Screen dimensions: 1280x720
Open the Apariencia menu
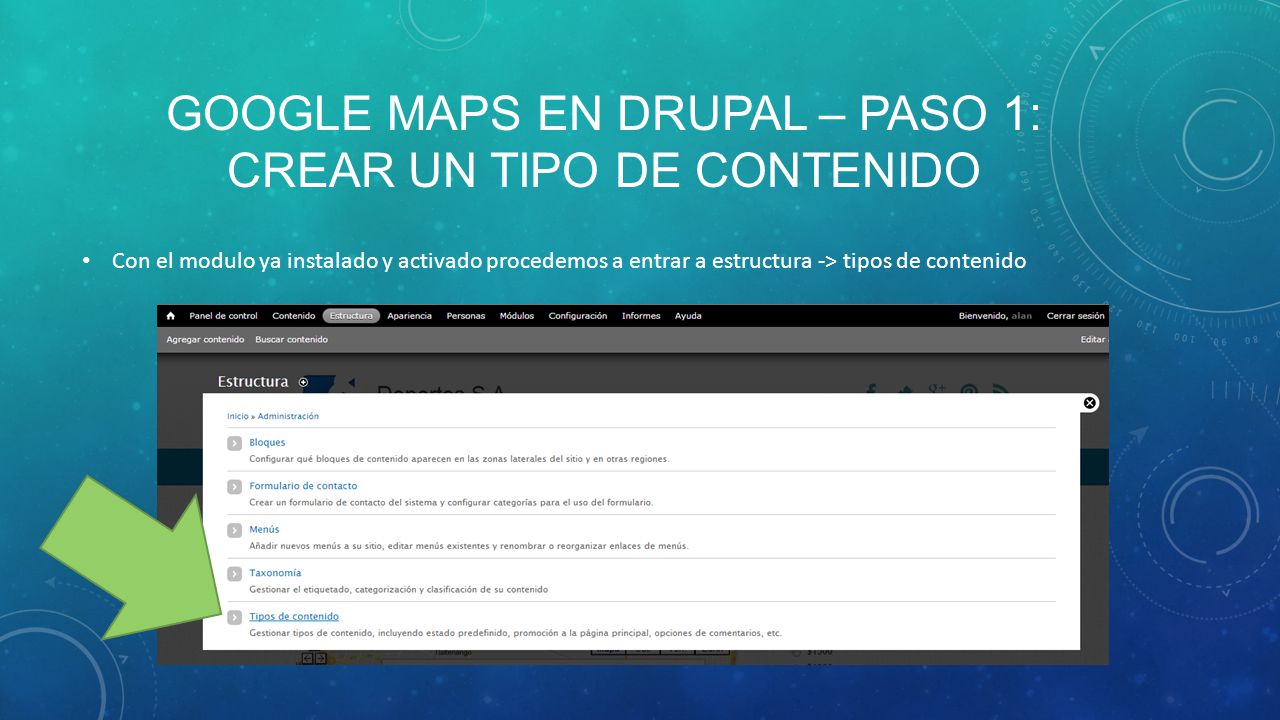click(410, 316)
